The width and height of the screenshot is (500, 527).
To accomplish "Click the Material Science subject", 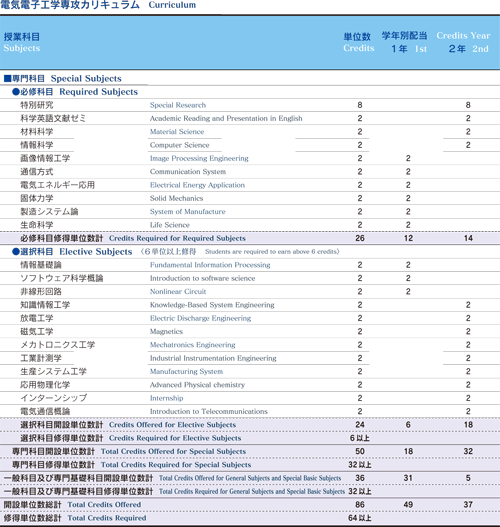I will [177, 132].
